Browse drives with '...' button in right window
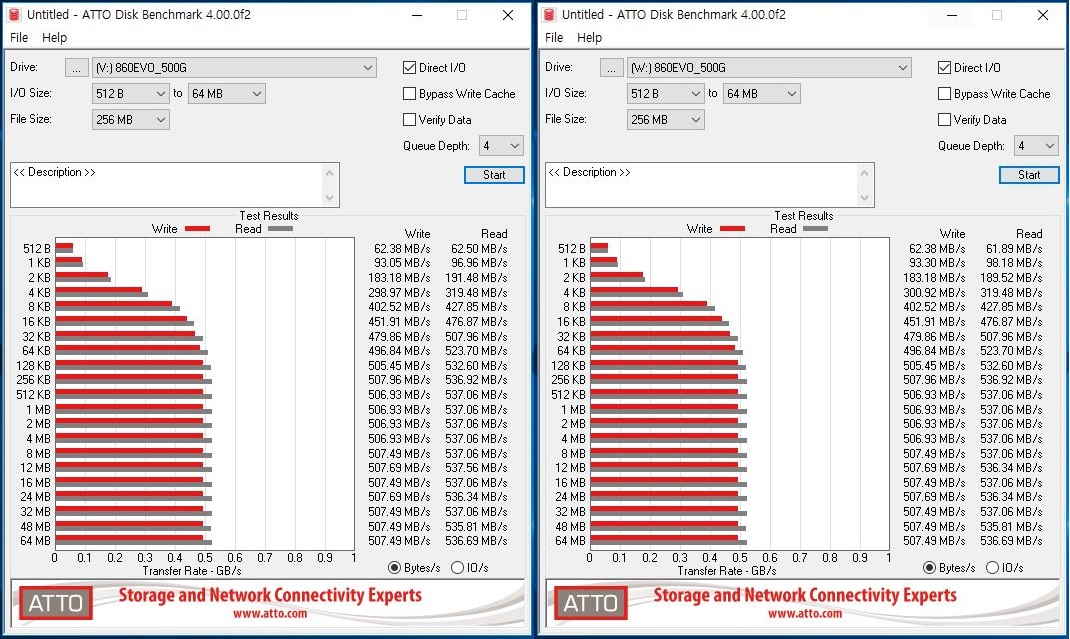The height and width of the screenshot is (639, 1070). (611, 68)
